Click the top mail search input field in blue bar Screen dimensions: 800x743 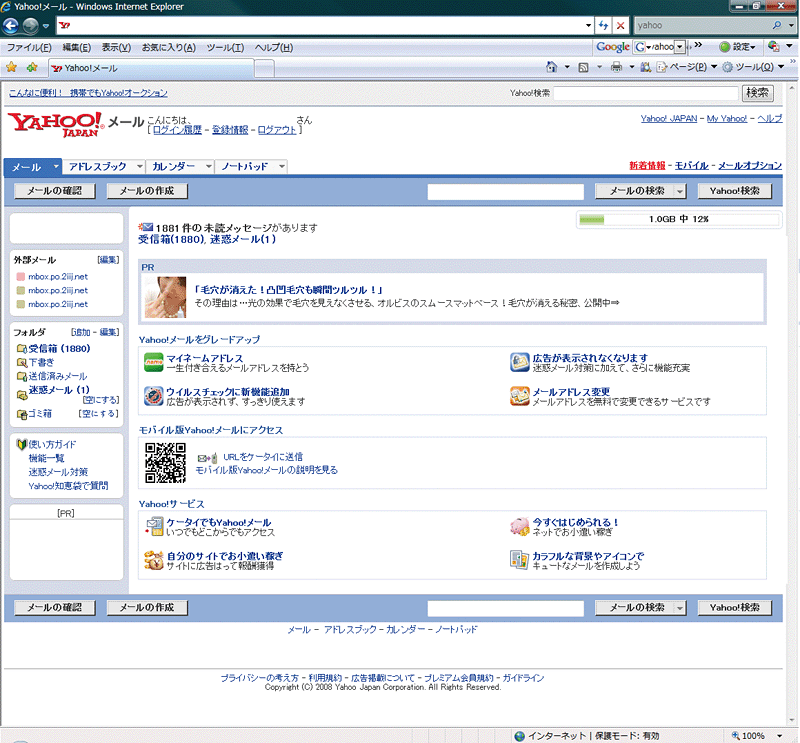pos(506,191)
